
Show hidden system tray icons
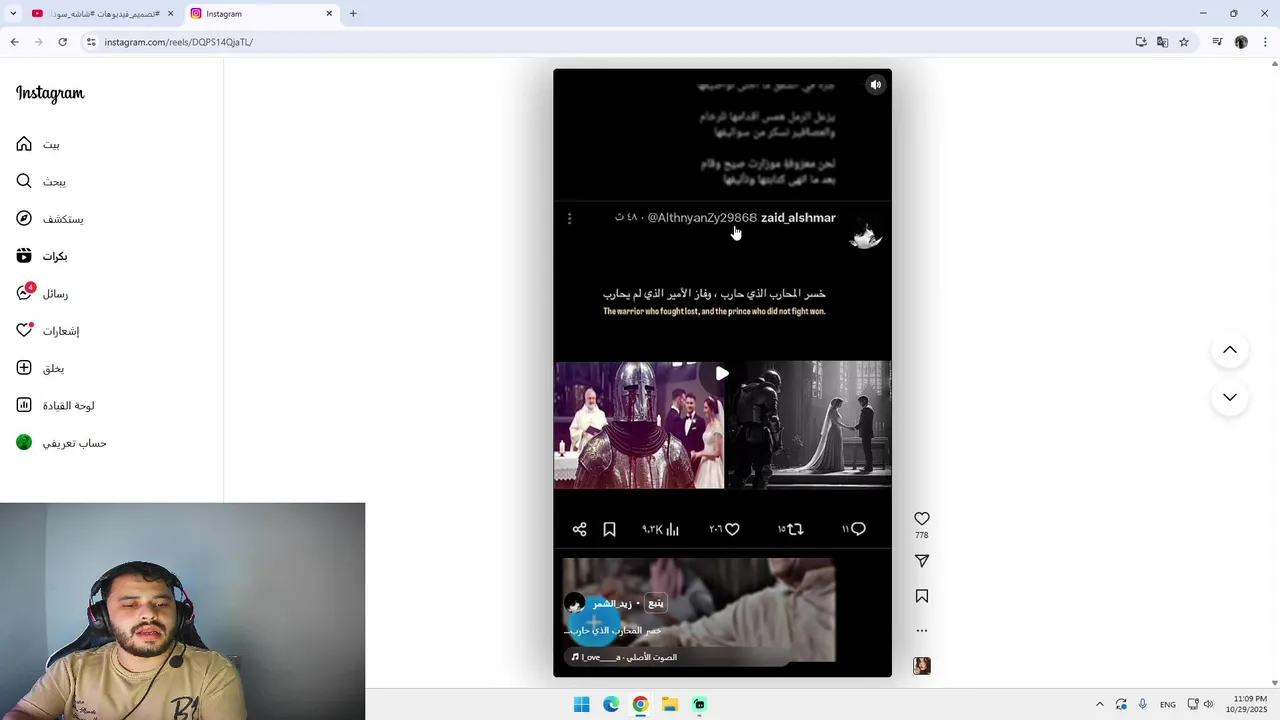coord(1099,704)
